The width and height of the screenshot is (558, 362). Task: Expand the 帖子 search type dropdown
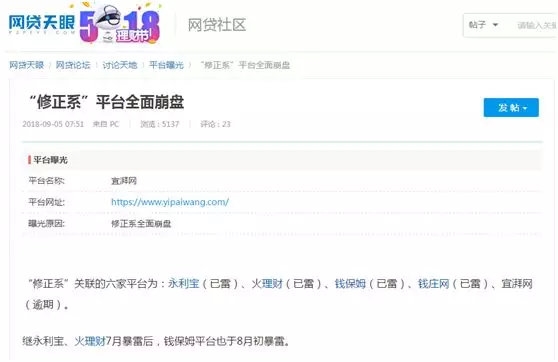(483, 25)
